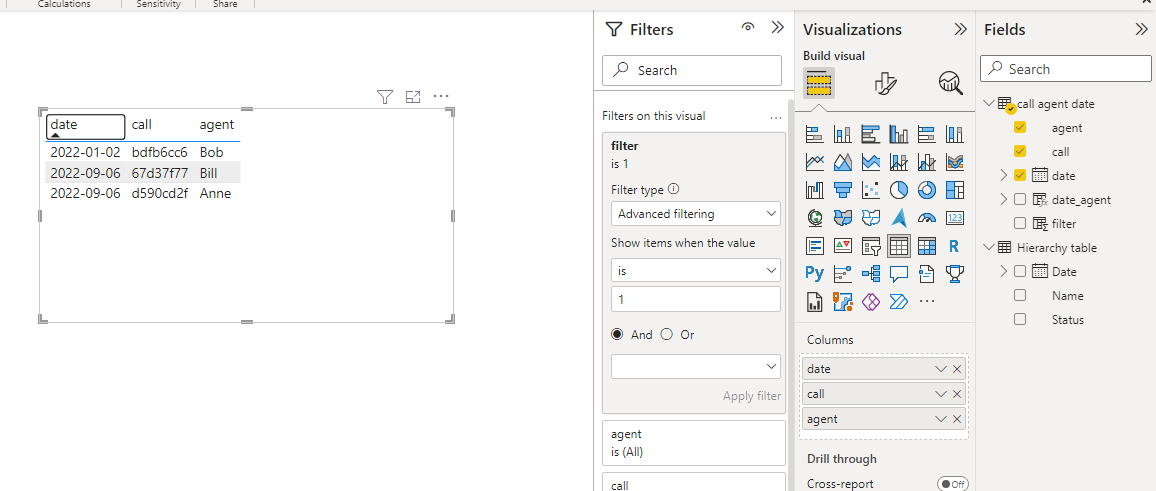Select the scatter chart visualization
This screenshot has height=491, width=1156.
pyautogui.click(x=870, y=190)
